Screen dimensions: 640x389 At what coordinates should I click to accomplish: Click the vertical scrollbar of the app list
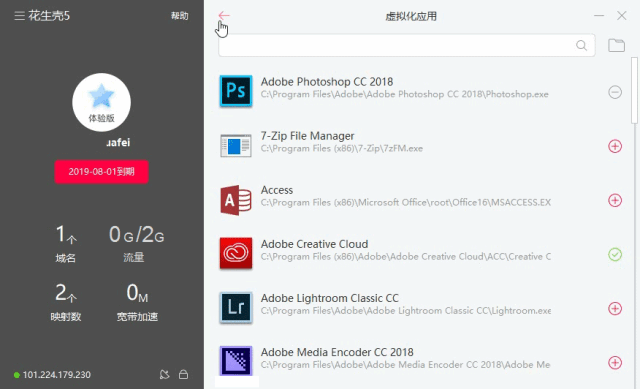point(634,90)
